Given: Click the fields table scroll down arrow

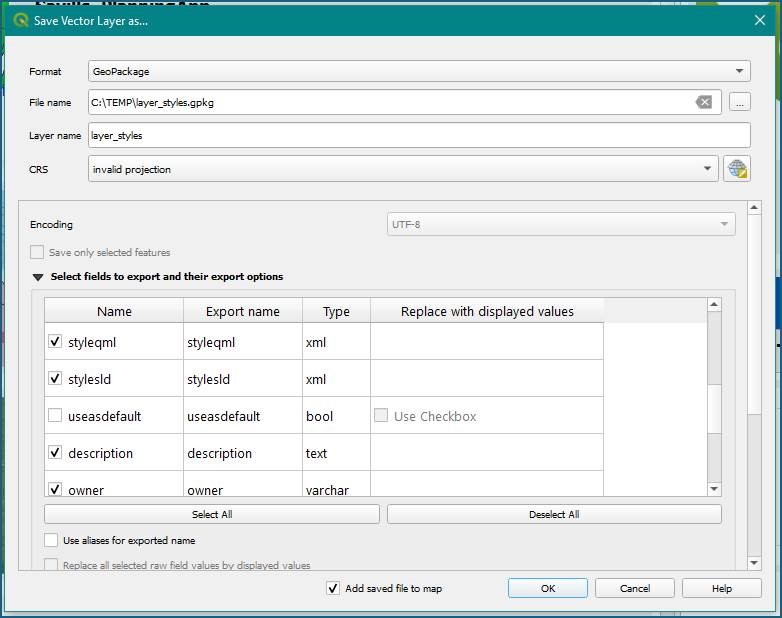Looking at the screenshot, I should point(714,489).
